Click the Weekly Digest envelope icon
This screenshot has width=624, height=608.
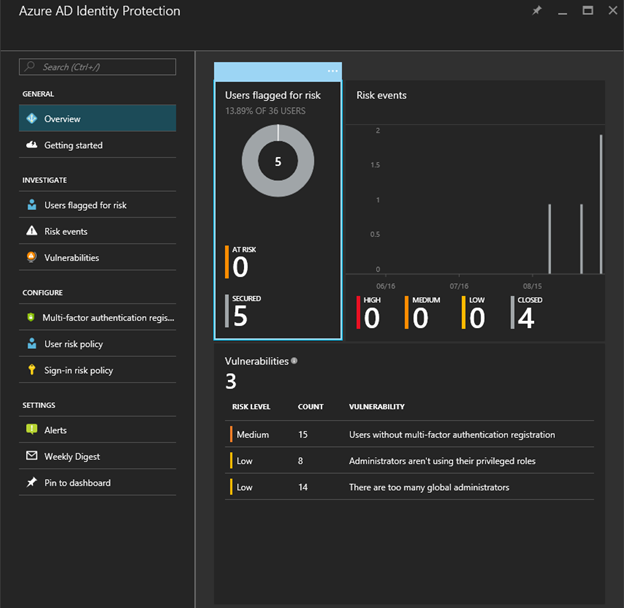click(30, 456)
